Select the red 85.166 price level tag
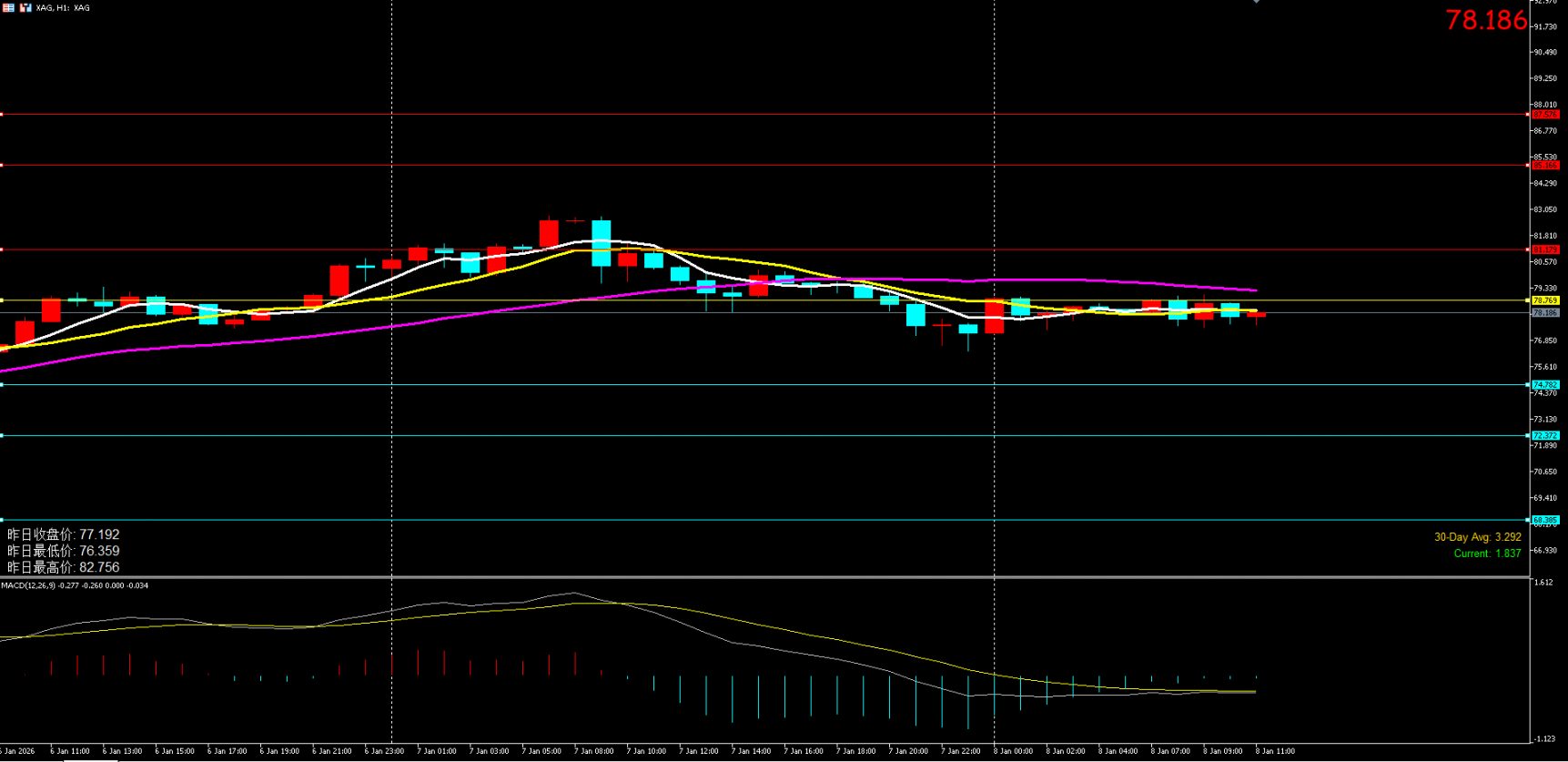Viewport: 1568px width, 762px height. pyautogui.click(x=1545, y=166)
